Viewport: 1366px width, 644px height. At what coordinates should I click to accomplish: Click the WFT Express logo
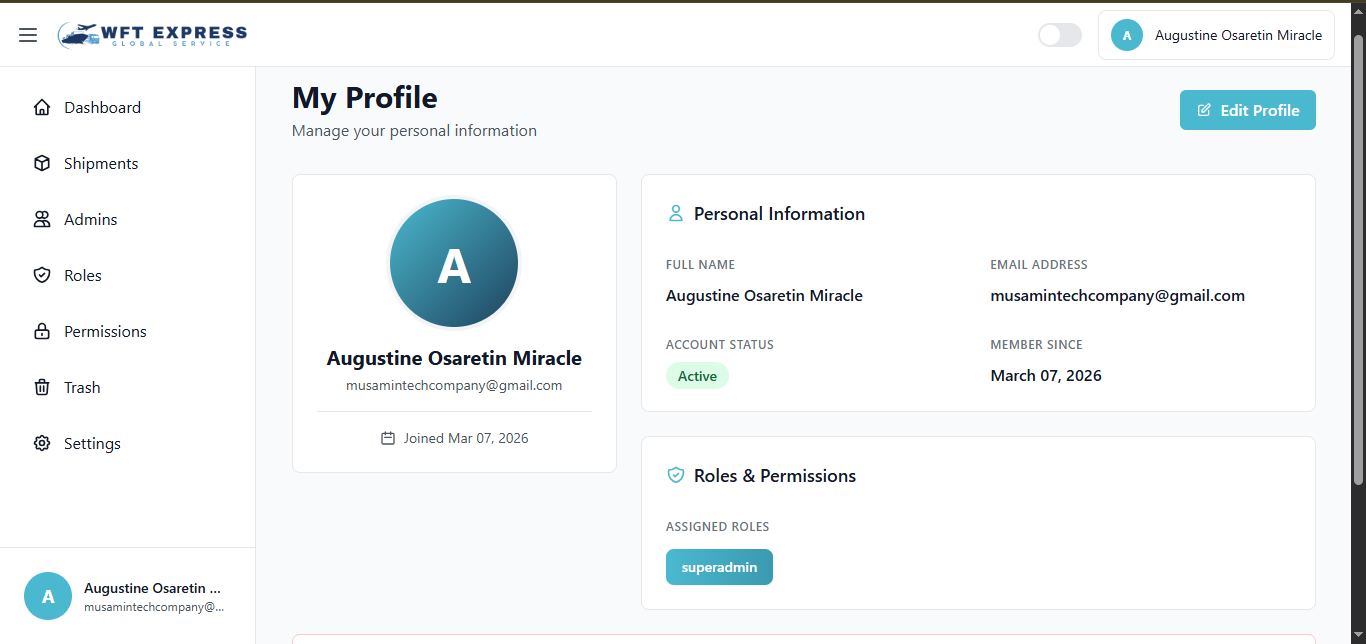click(x=152, y=34)
